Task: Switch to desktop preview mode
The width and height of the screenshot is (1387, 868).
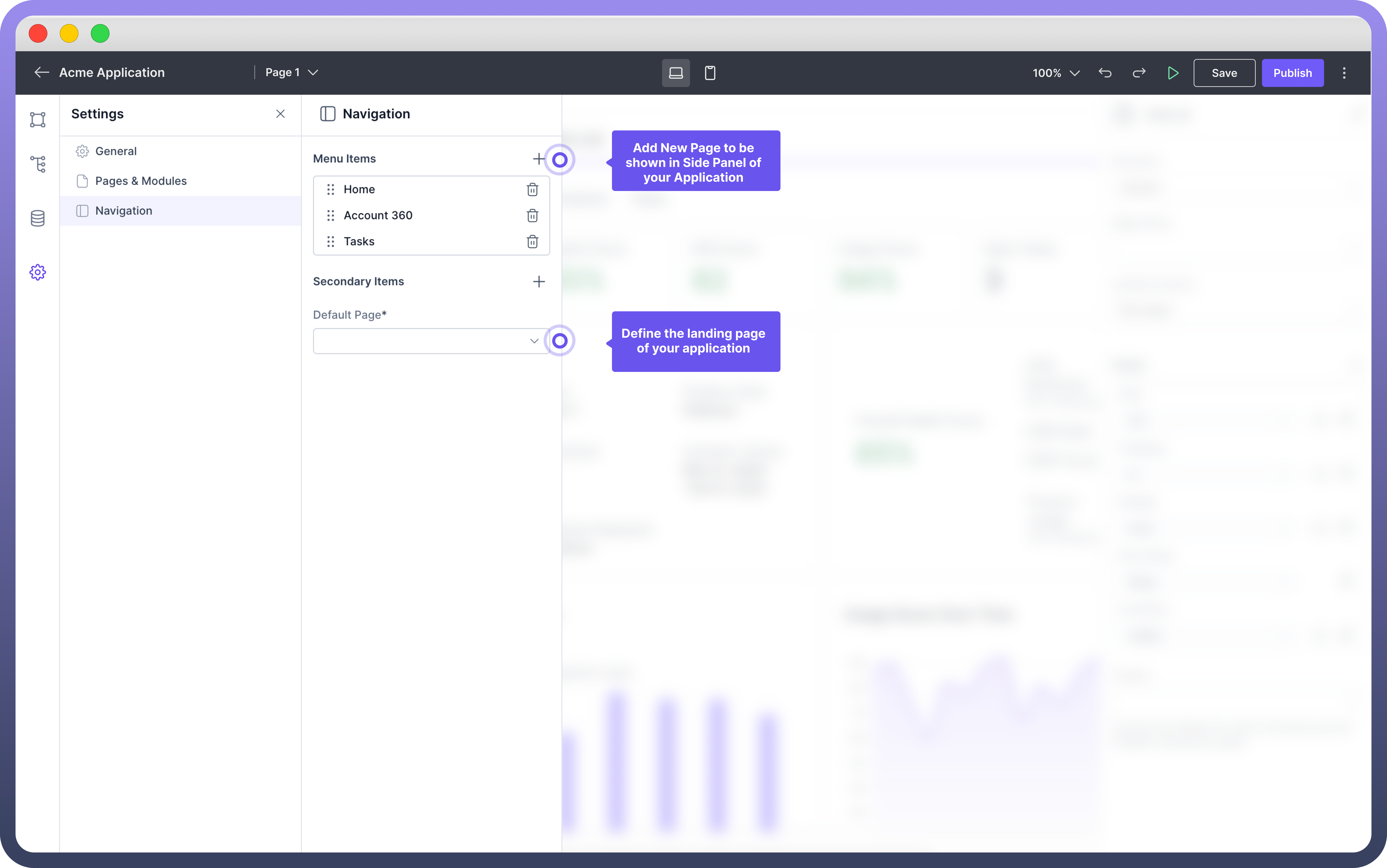Action: point(676,73)
